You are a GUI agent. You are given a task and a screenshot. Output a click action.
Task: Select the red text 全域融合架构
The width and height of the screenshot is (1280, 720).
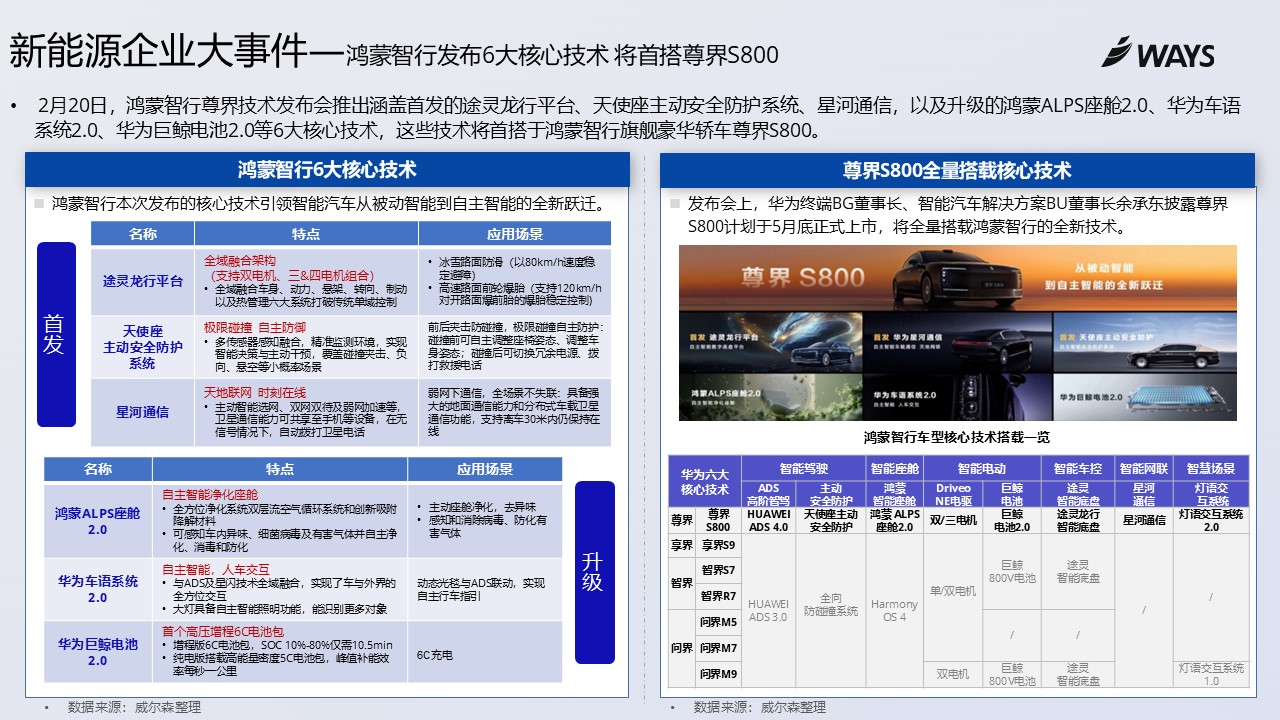point(240,260)
